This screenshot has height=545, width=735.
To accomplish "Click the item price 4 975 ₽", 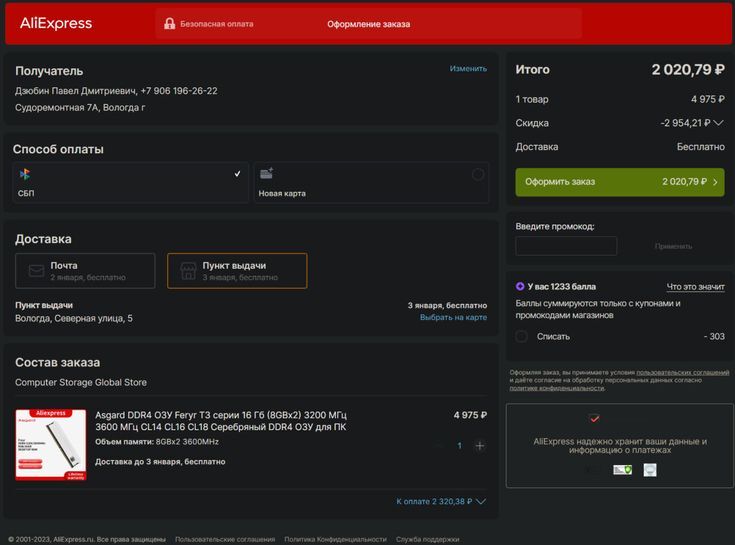I will 470,415.
